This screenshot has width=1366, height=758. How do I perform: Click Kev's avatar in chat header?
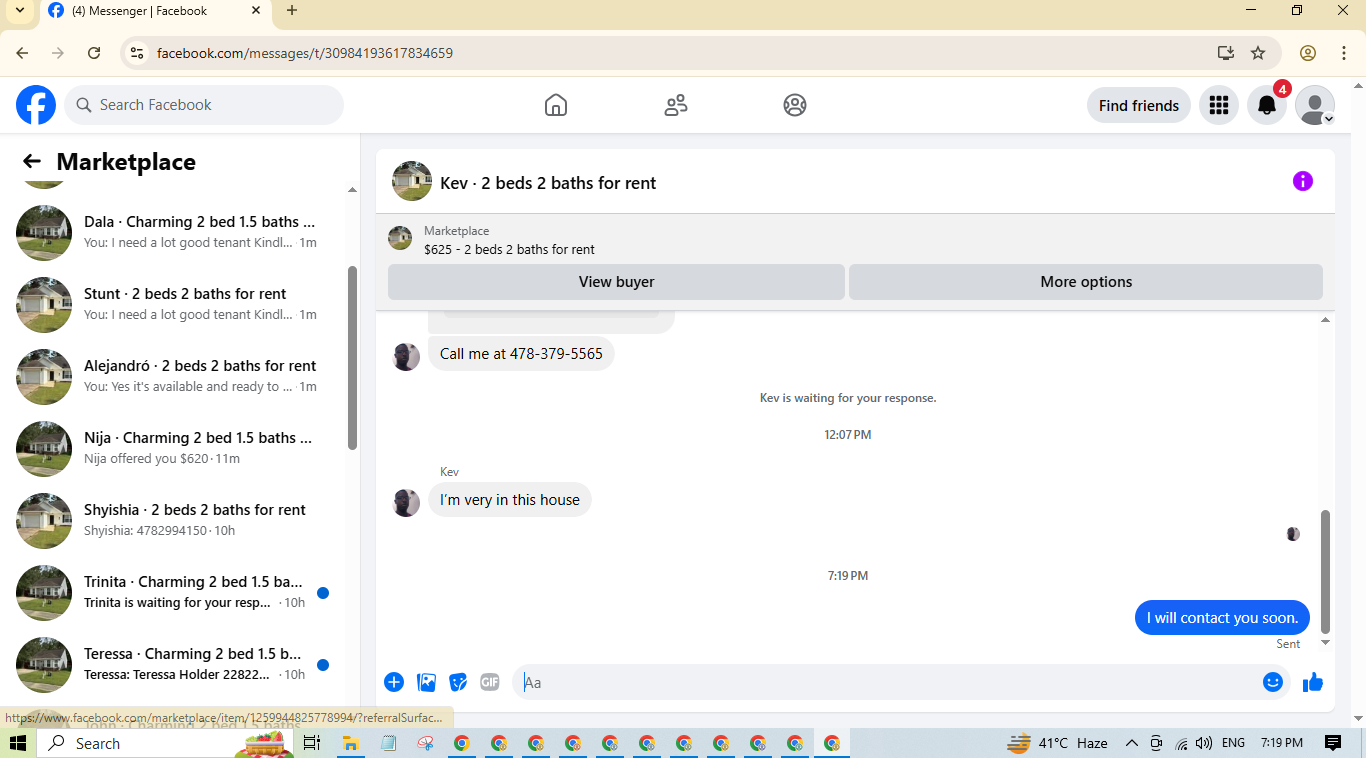[412, 181]
